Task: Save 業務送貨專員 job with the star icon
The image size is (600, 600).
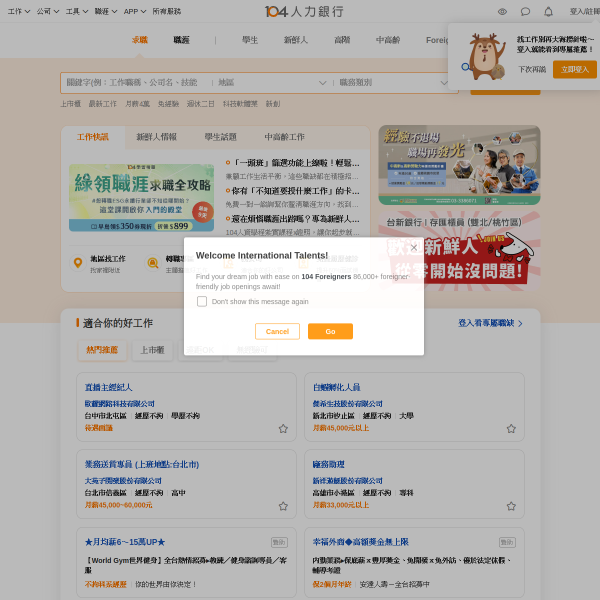Action: 283,506
